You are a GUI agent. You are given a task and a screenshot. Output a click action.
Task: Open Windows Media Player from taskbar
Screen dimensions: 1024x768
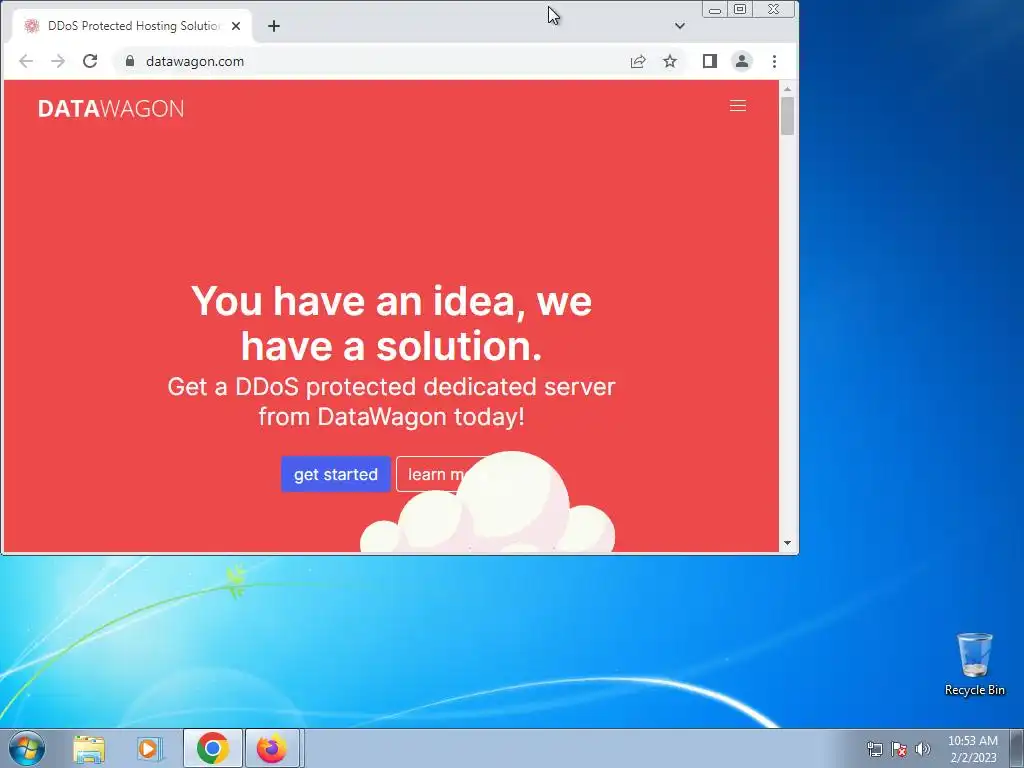click(150, 748)
